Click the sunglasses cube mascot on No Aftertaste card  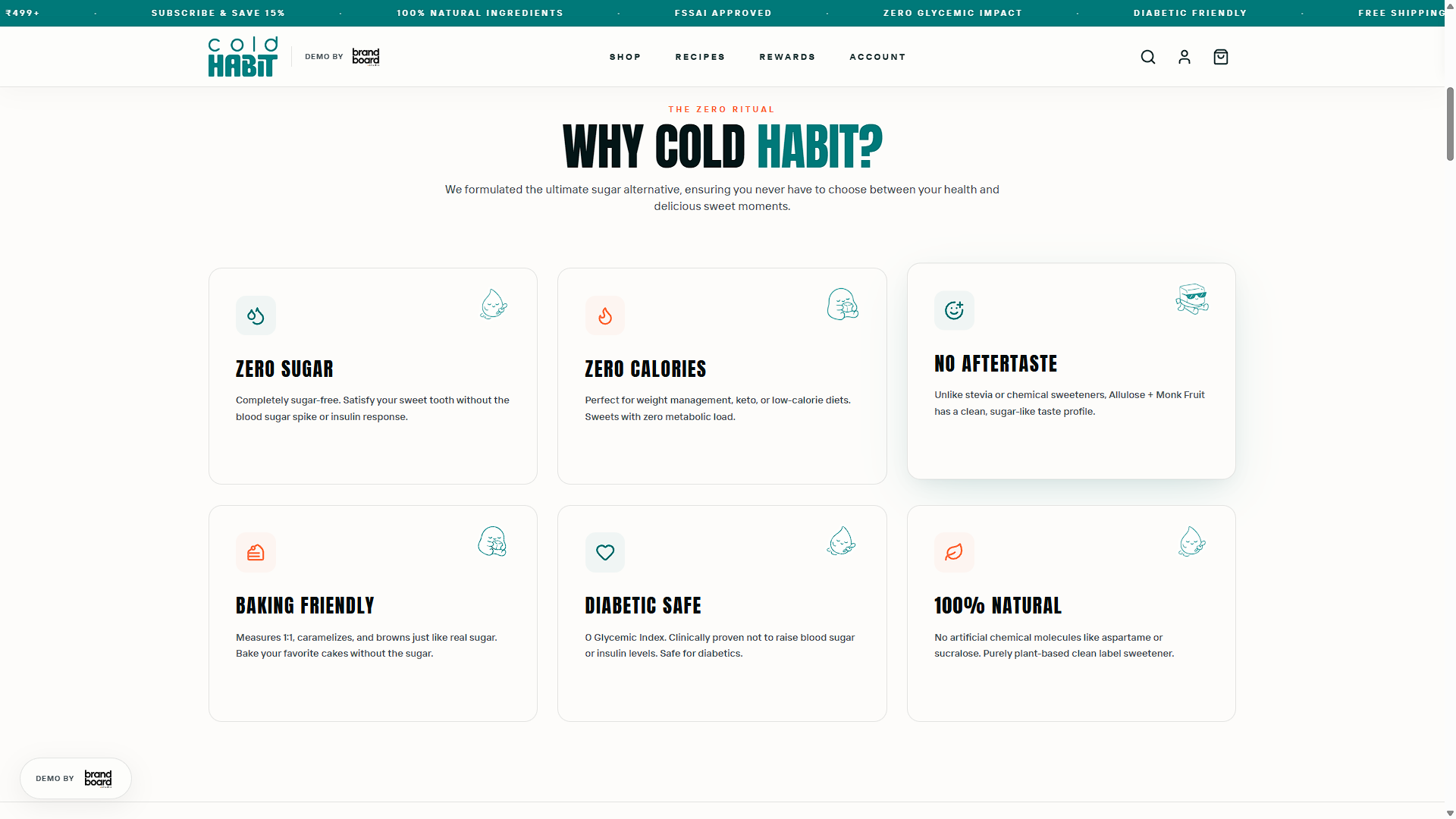pyautogui.click(x=1192, y=299)
